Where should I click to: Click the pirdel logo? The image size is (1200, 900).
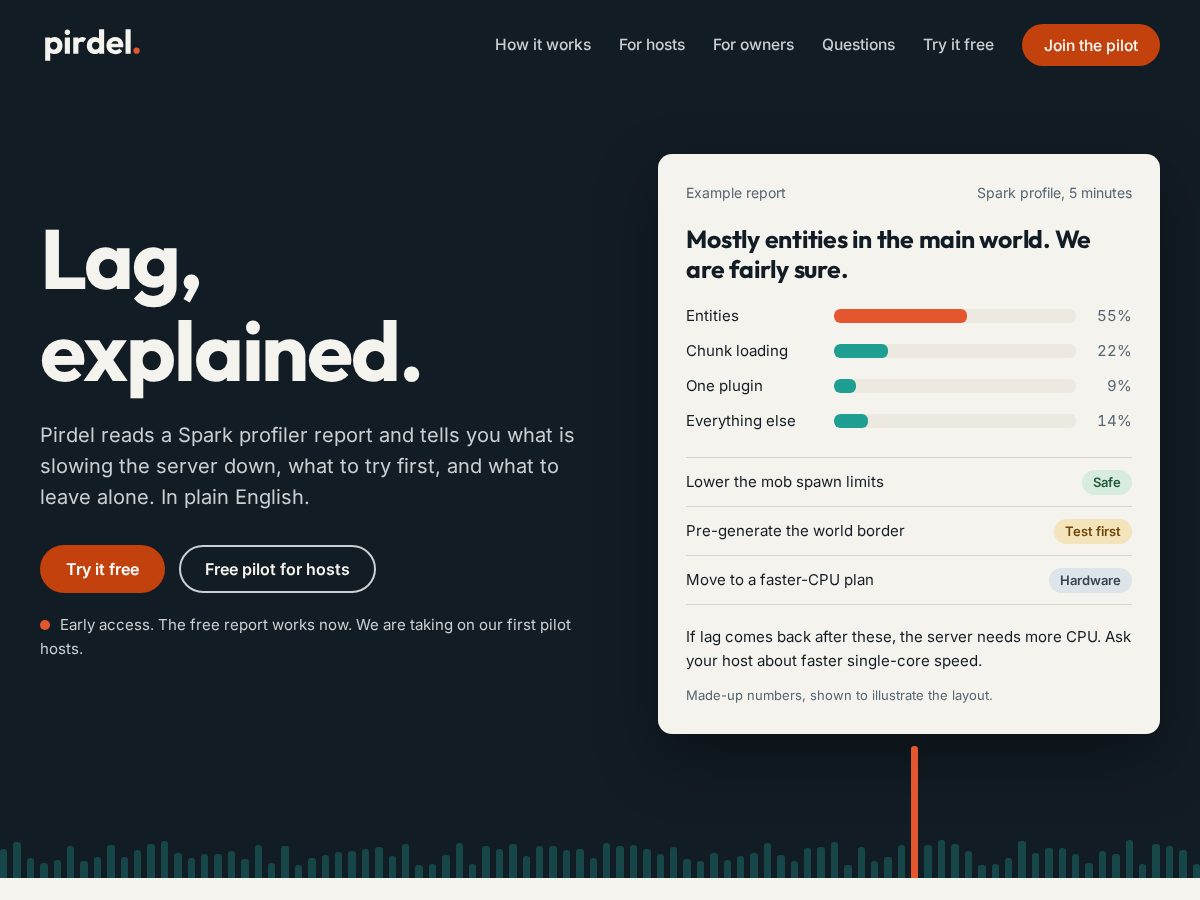(x=92, y=44)
